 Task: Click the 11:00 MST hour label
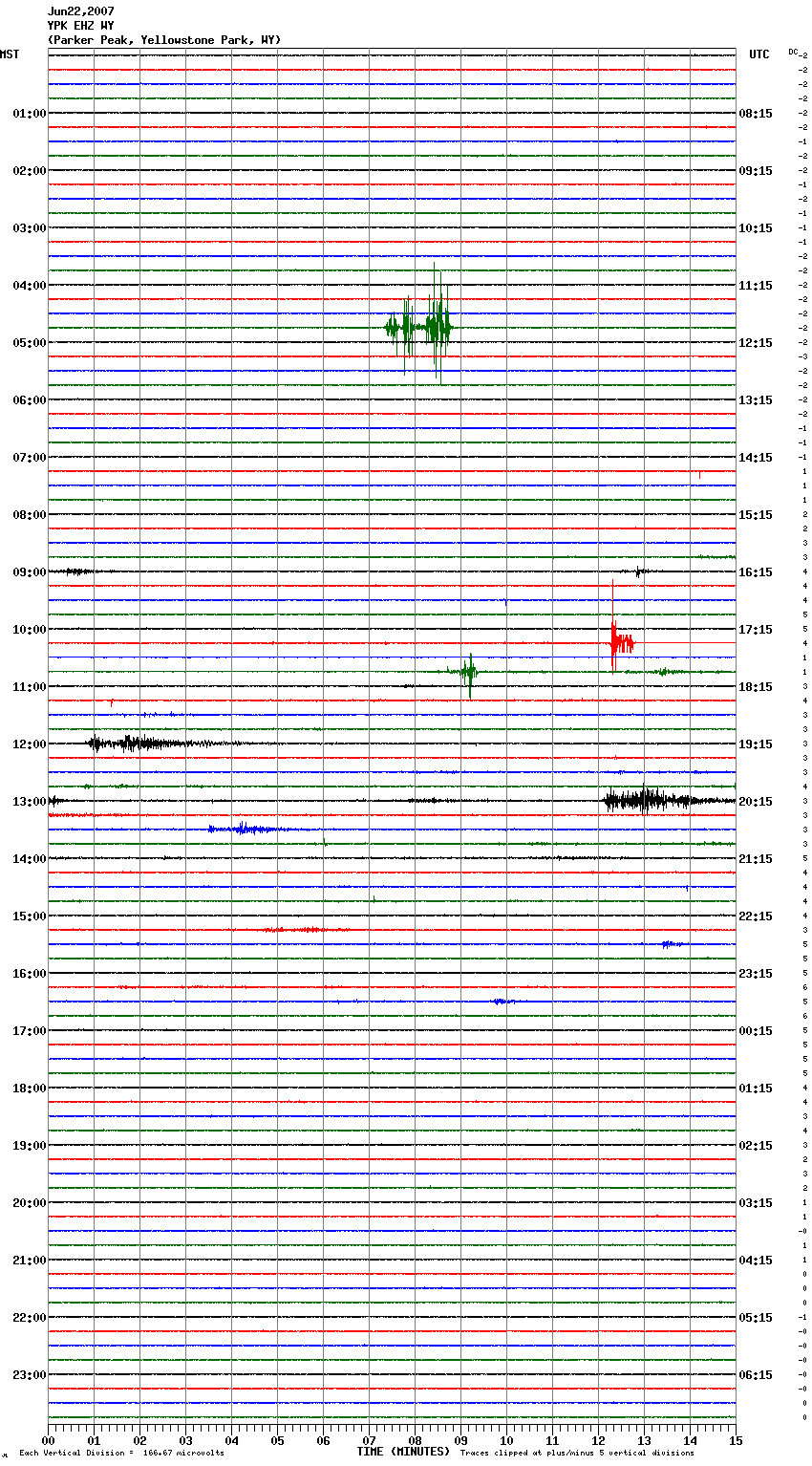[30, 687]
